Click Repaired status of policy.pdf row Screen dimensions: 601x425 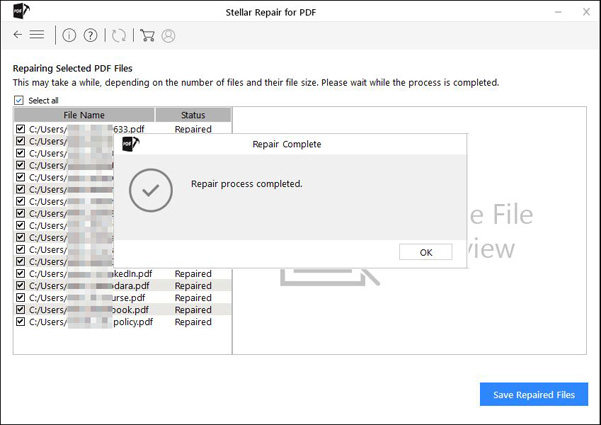point(193,322)
